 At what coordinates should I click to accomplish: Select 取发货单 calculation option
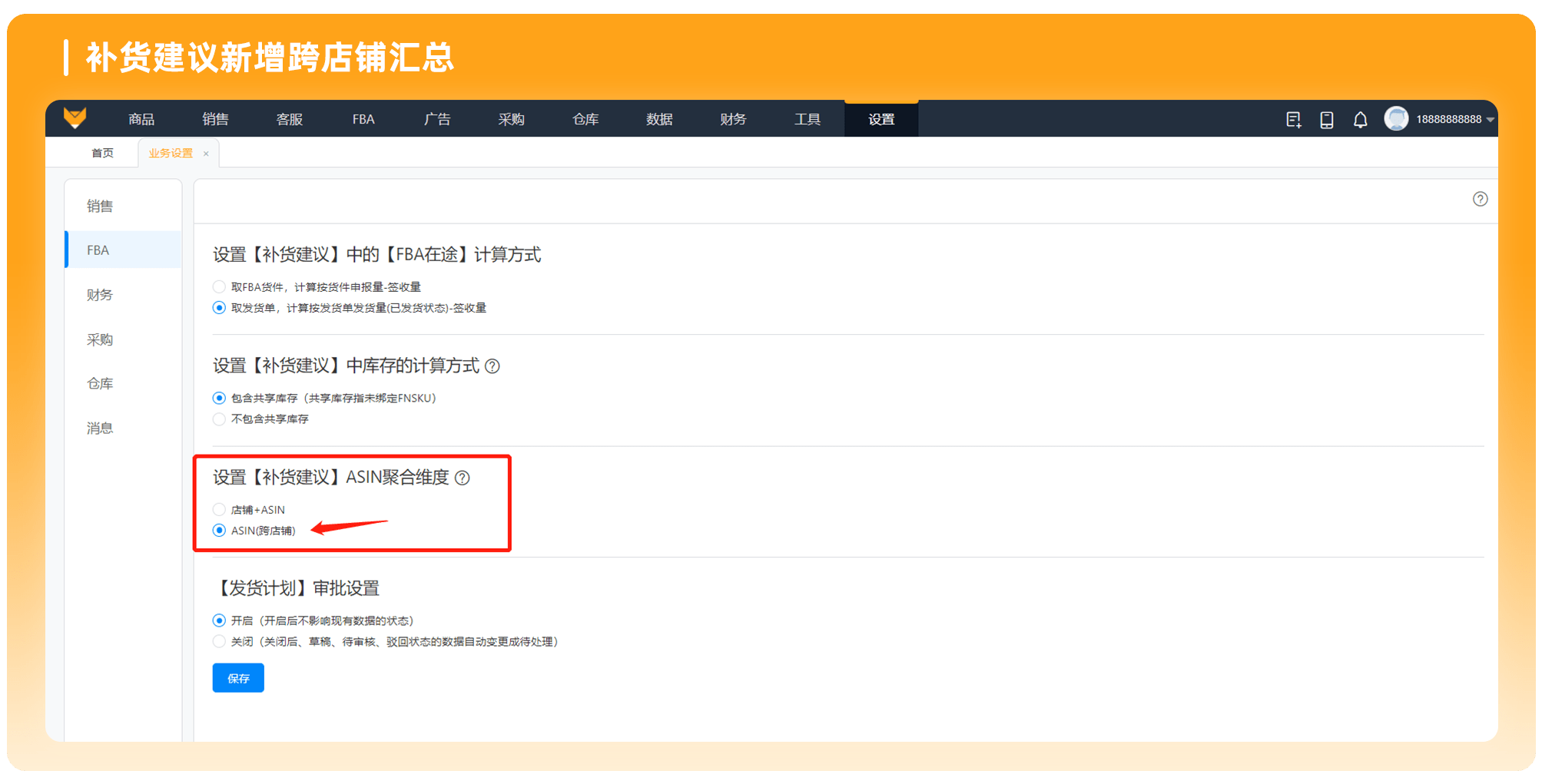click(x=219, y=308)
